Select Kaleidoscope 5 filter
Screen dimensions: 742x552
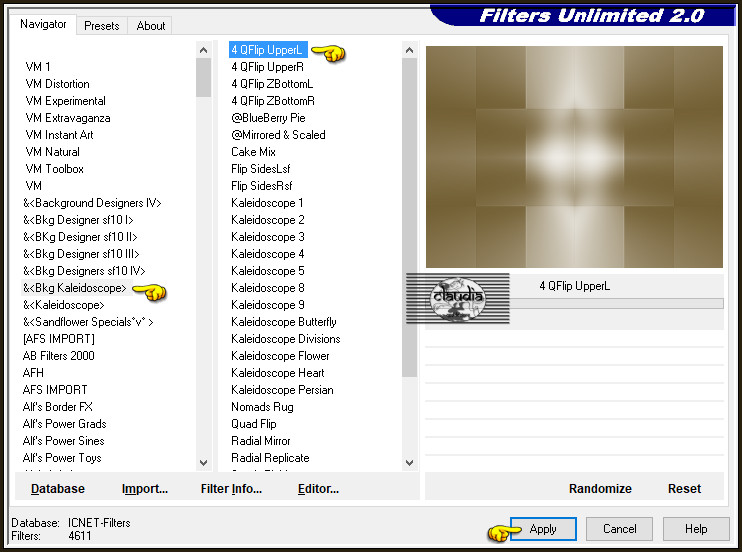click(x=268, y=271)
